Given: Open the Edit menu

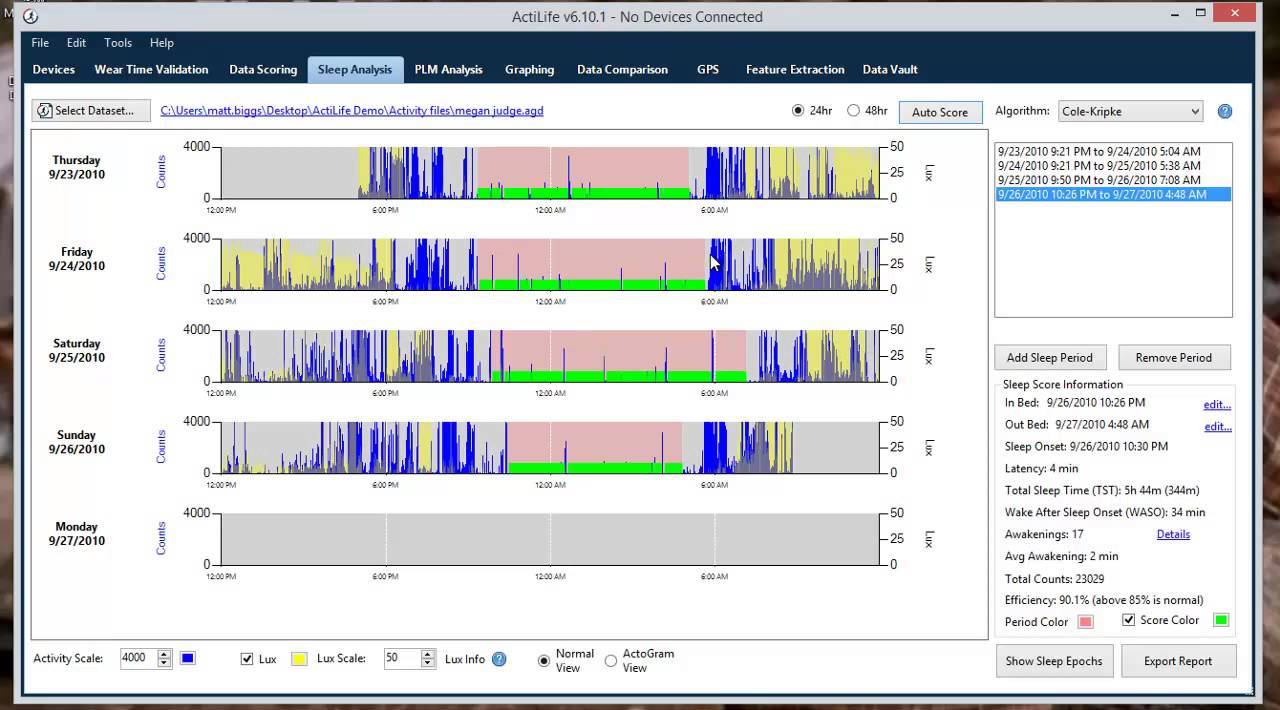Looking at the screenshot, I should pyautogui.click(x=76, y=43).
